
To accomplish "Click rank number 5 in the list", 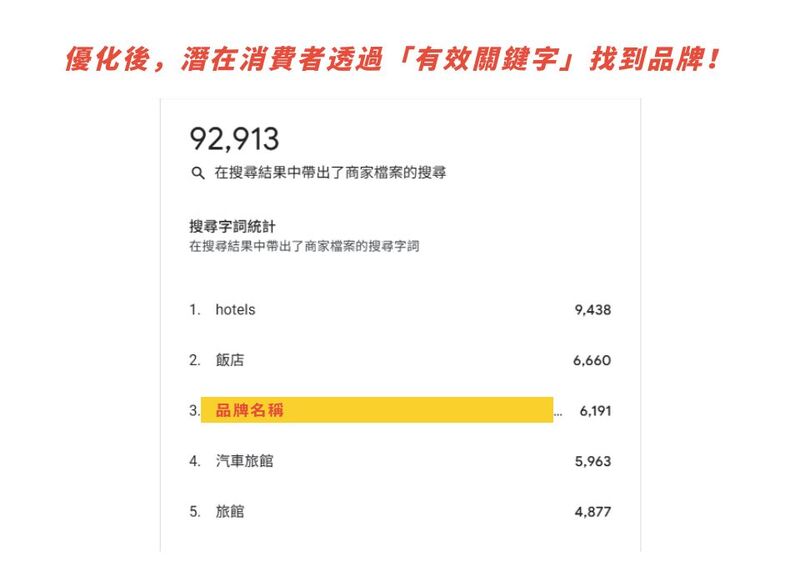I will pyautogui.click(x=194, y=511).
